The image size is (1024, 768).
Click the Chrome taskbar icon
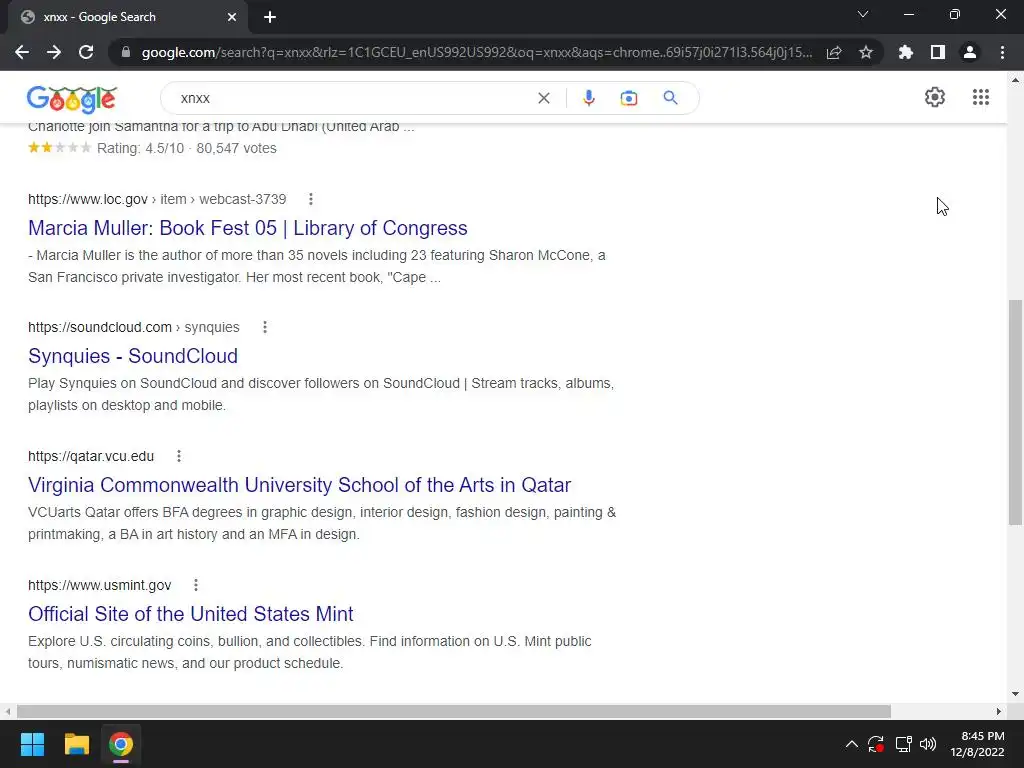pos(121,744)
